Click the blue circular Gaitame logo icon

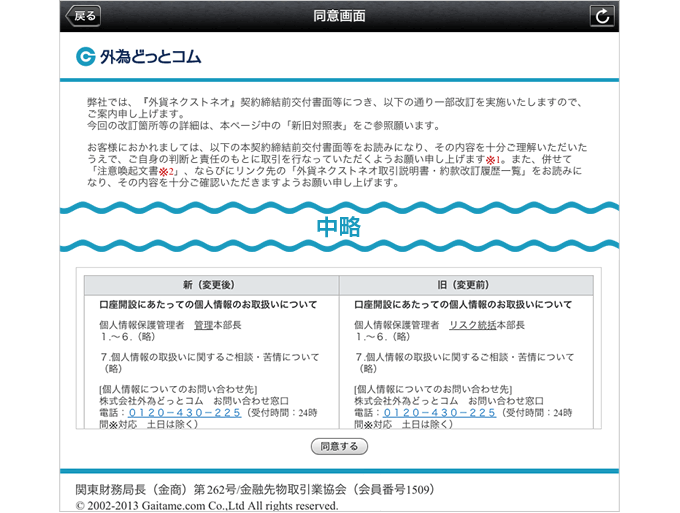point(86,56)
